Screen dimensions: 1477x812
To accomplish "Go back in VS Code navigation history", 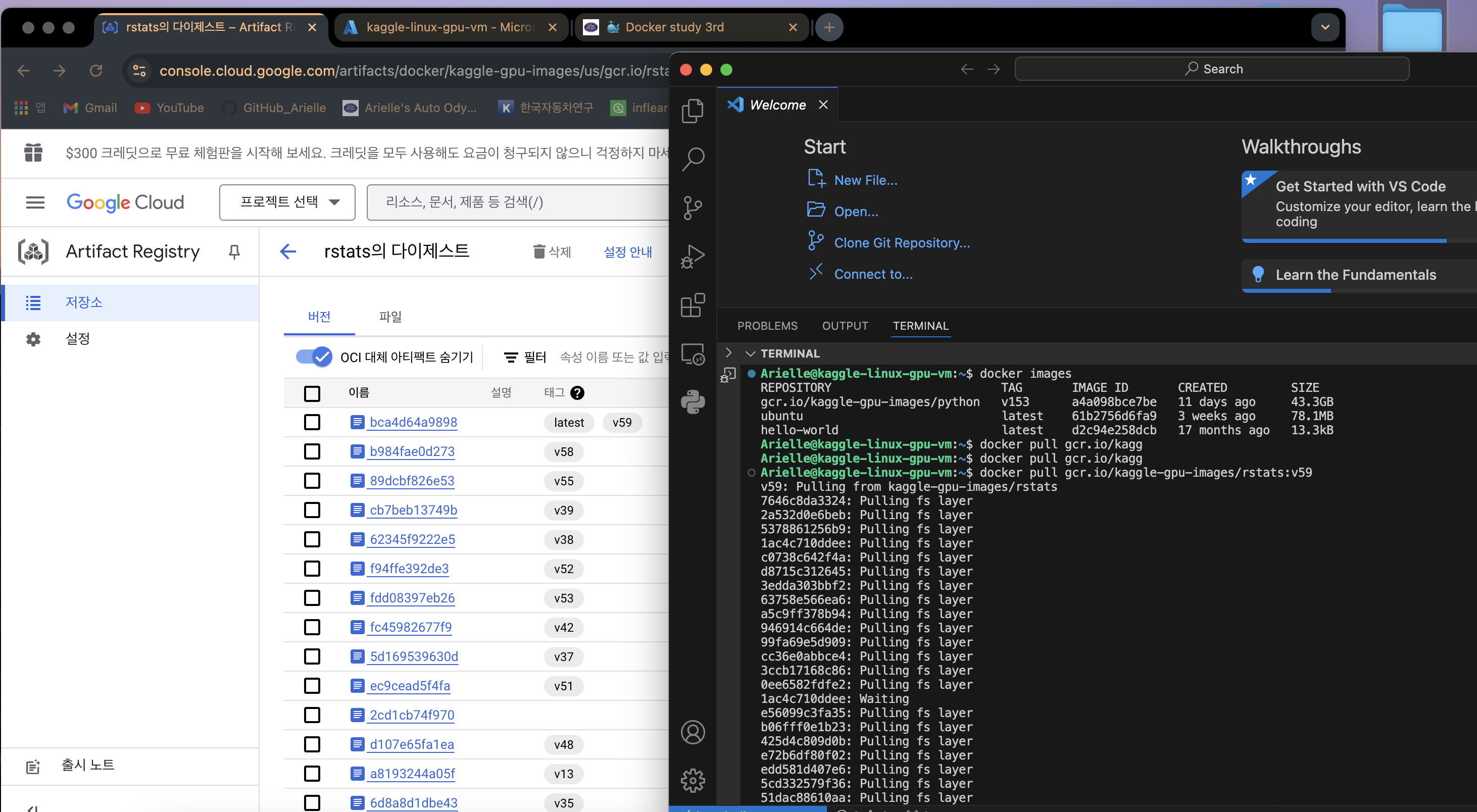I will 967,69.
